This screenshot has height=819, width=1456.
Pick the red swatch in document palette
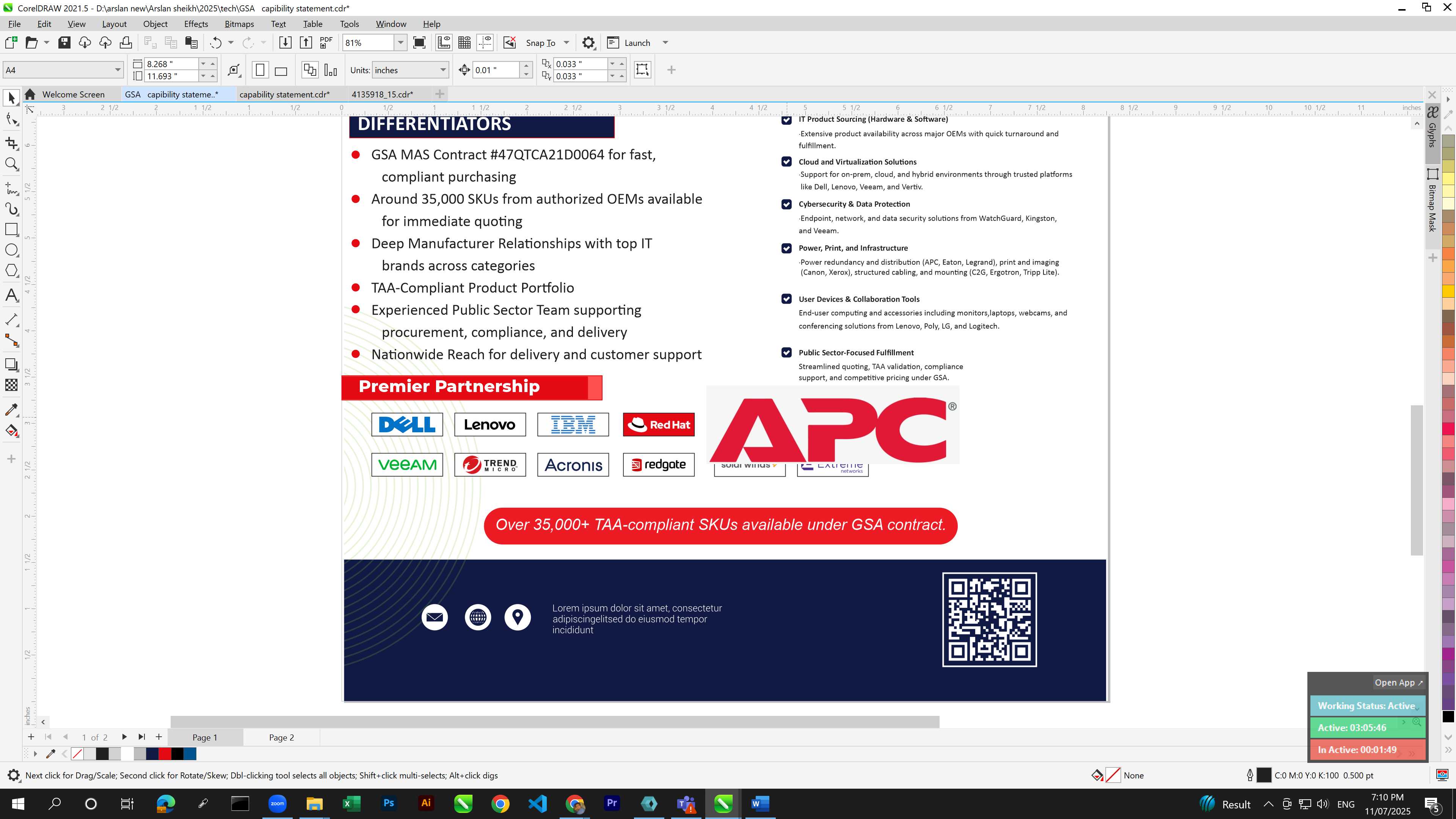click(165, 753)
